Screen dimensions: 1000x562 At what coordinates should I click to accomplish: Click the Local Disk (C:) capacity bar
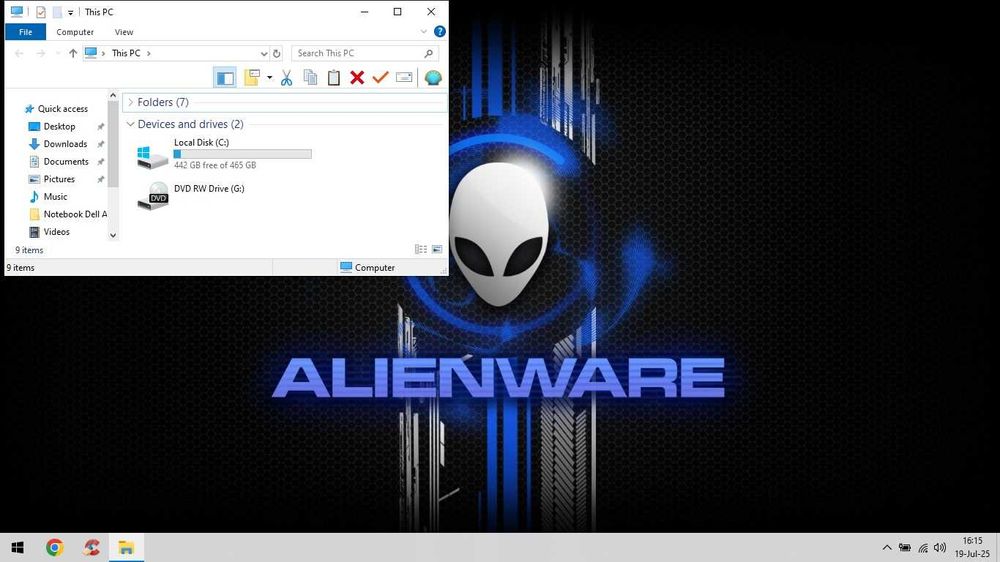tap(242, 154)
